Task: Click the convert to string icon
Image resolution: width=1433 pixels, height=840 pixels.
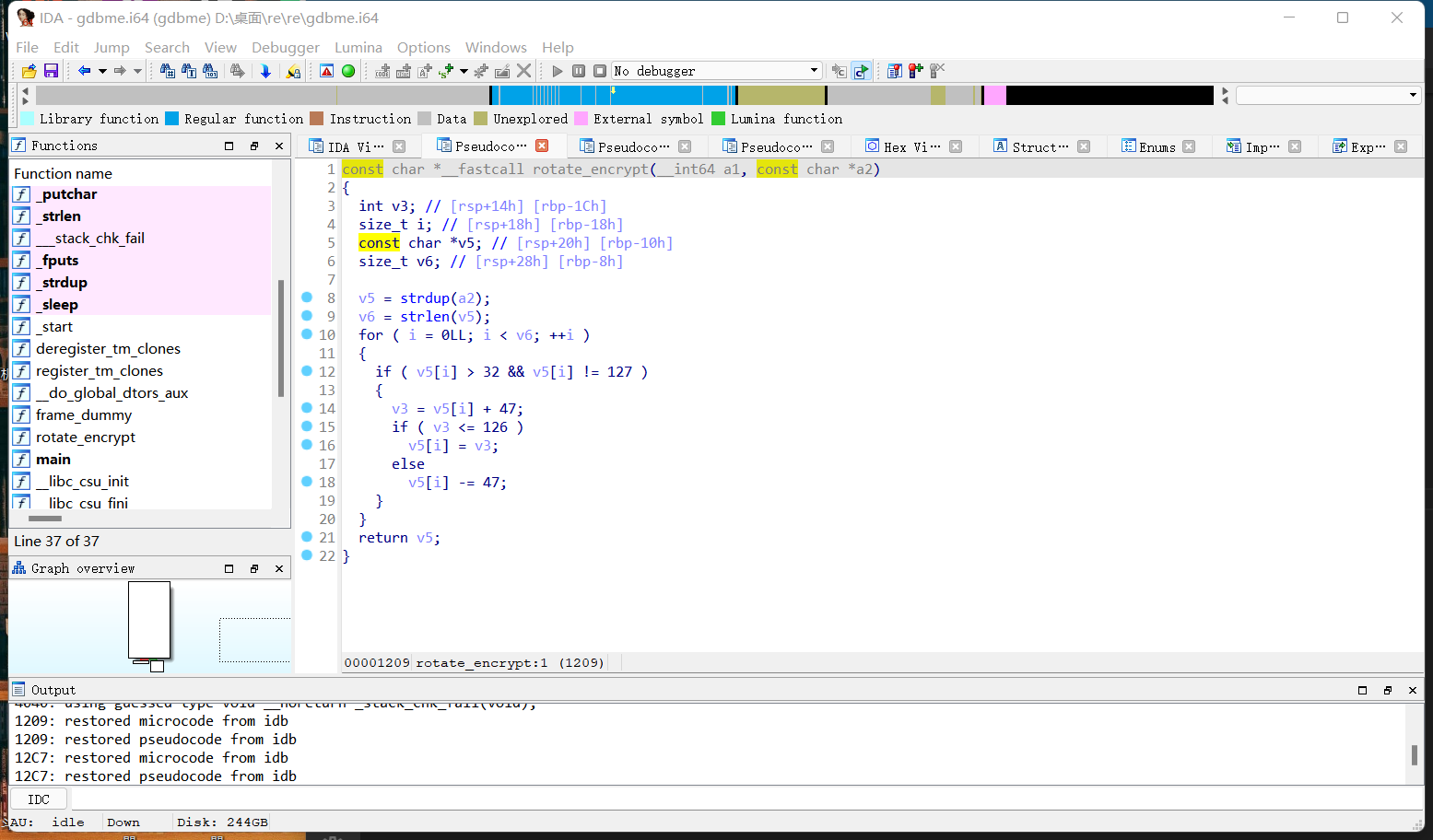Action: [x=425, y=71]
